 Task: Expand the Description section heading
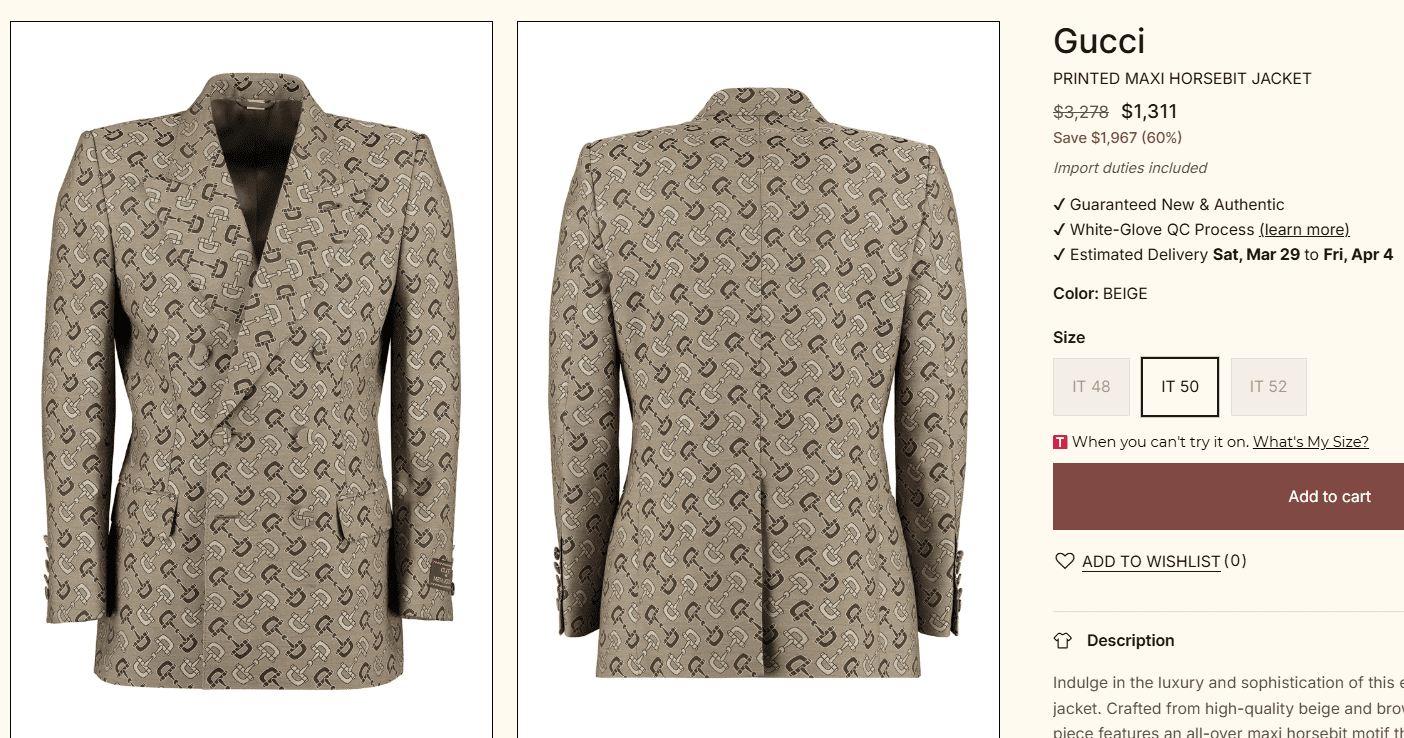[1130, 641]
